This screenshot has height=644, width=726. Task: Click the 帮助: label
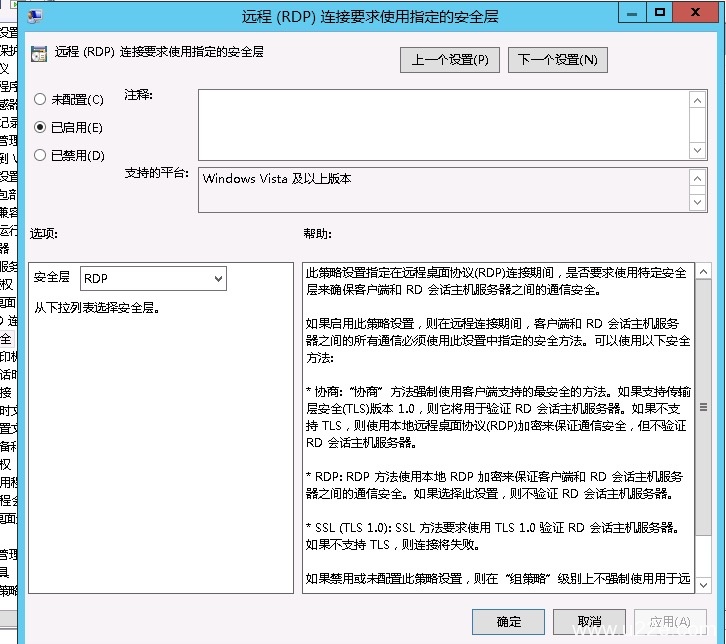click(317, 233)
